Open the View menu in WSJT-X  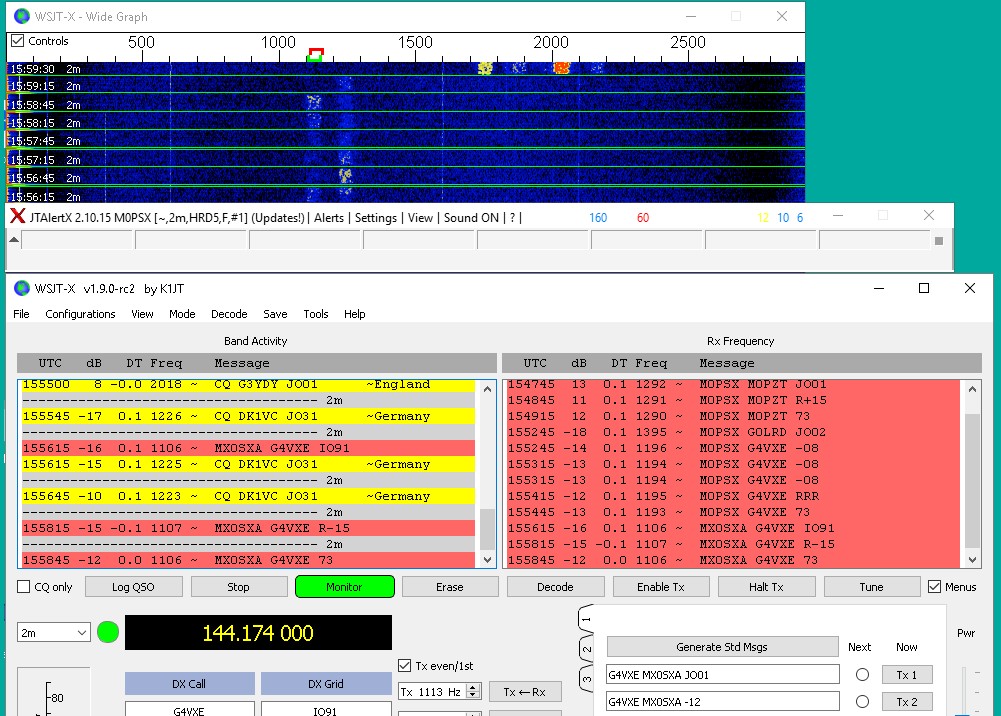click(142, 314)
